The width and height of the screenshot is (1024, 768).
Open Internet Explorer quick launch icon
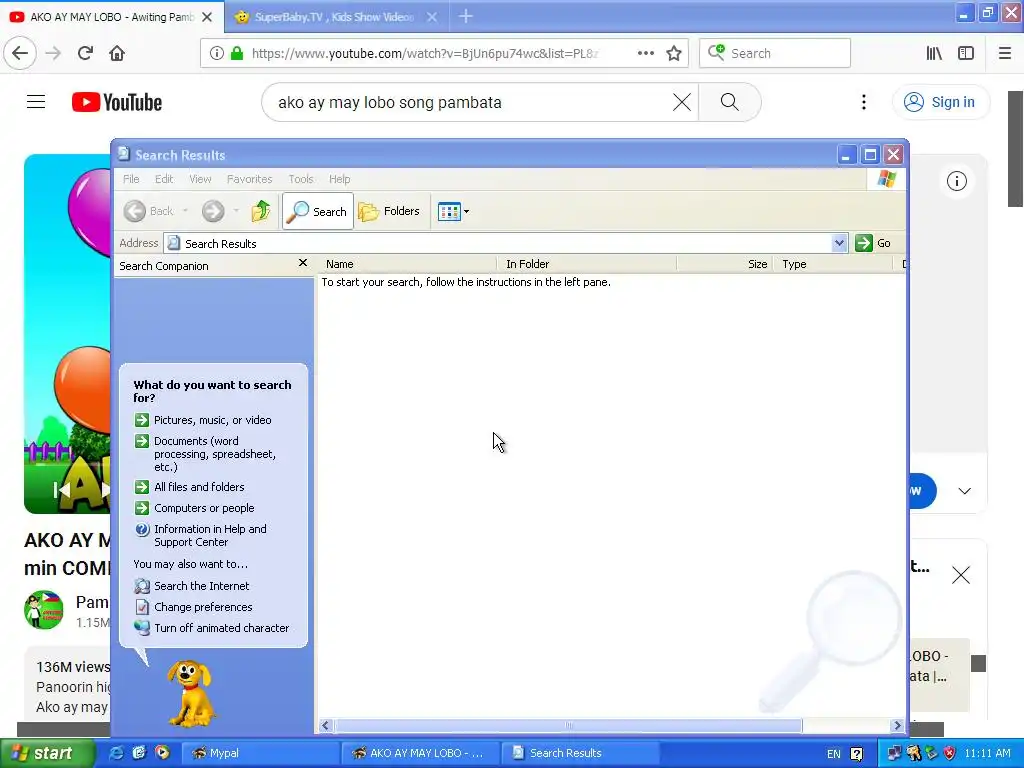117,753
